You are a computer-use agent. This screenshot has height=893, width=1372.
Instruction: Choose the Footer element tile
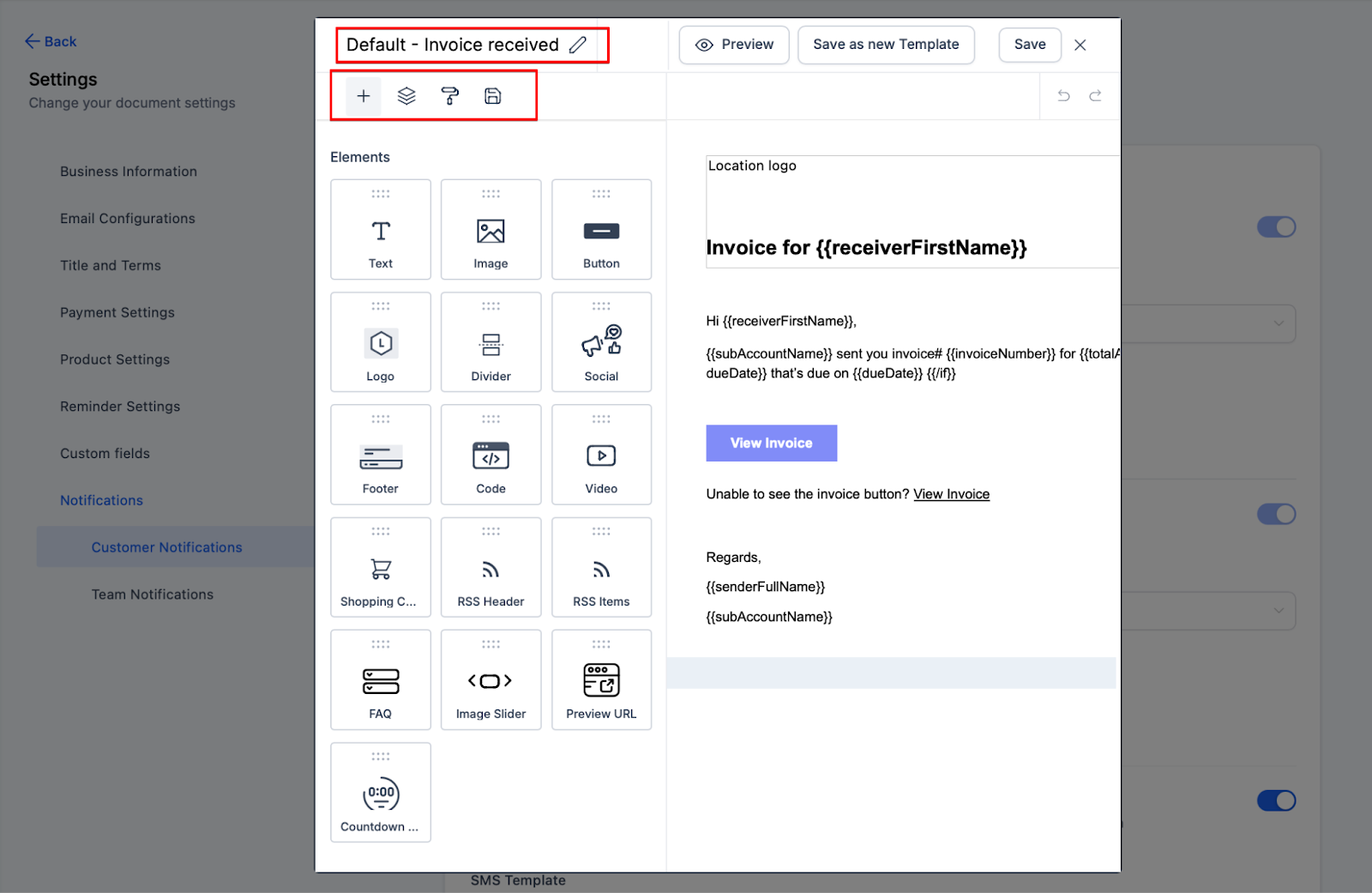click(x=381, y=455)
